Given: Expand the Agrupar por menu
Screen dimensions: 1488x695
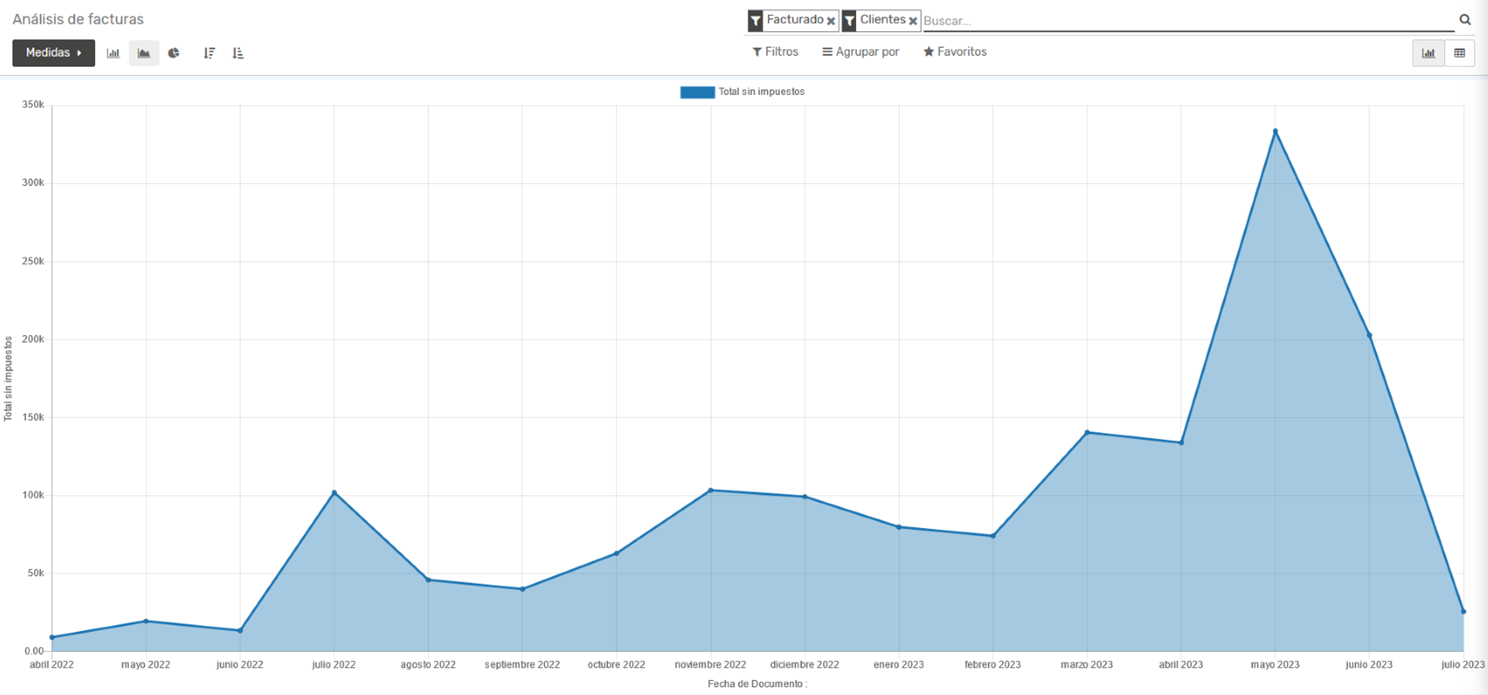Looking at the screenshot, I should tap(860, 52).
